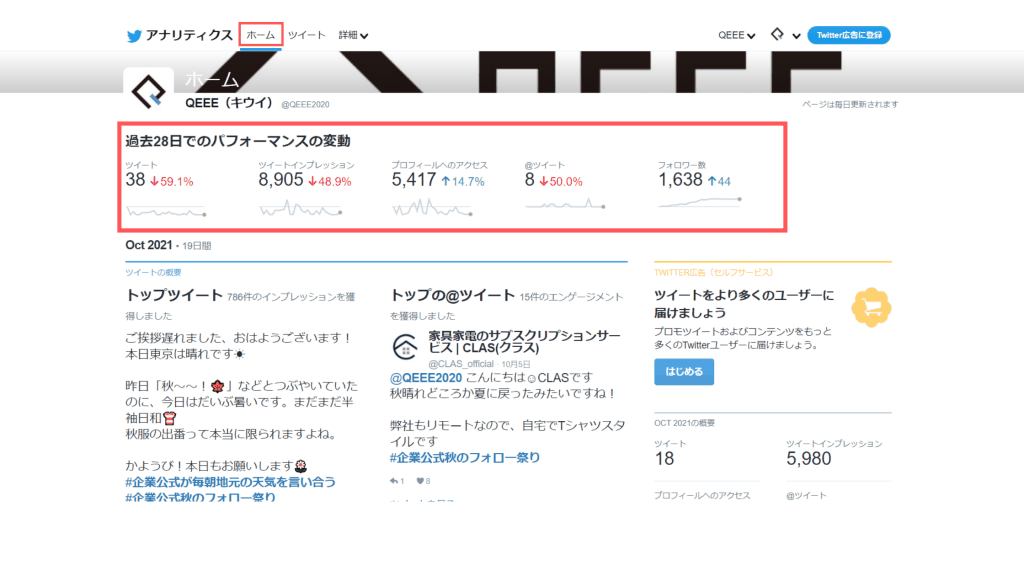Image resolution: width=1024 pixels, height=576 pixels.
Task: Click the @ツイート sparkline chart
Action: [x=566, y=204]
